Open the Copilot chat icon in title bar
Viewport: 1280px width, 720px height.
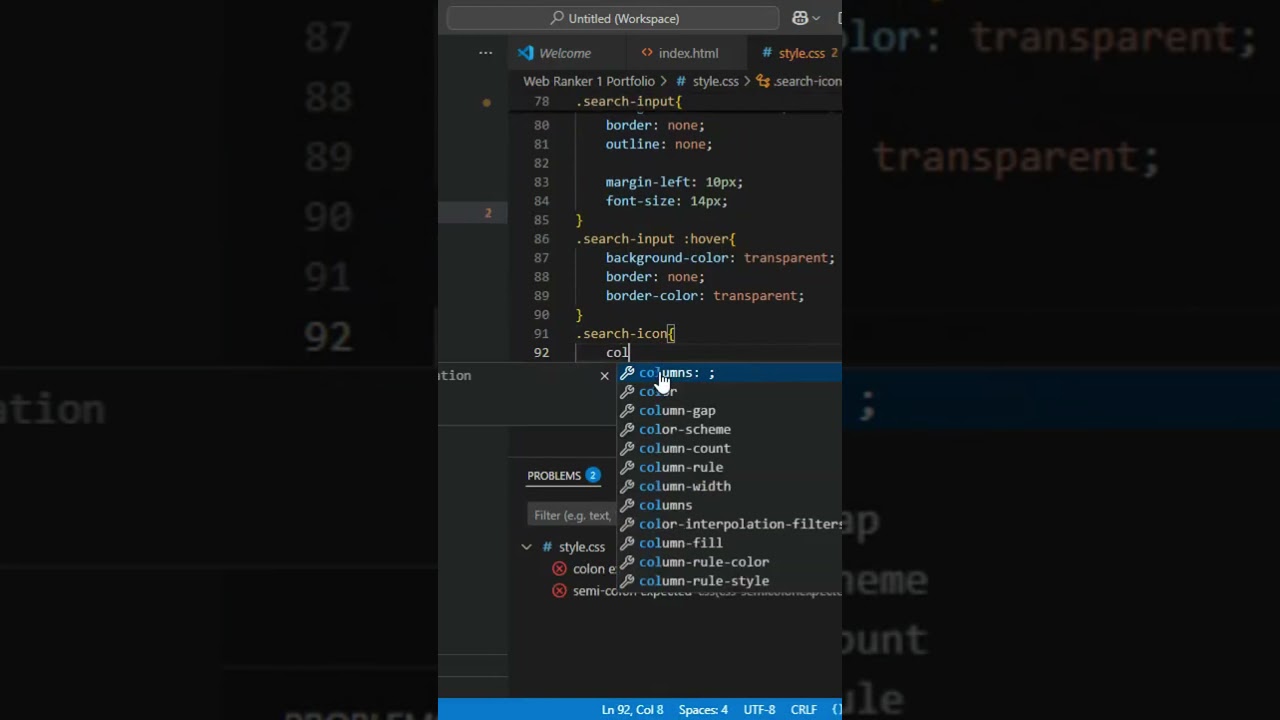(x=800, y=18)
